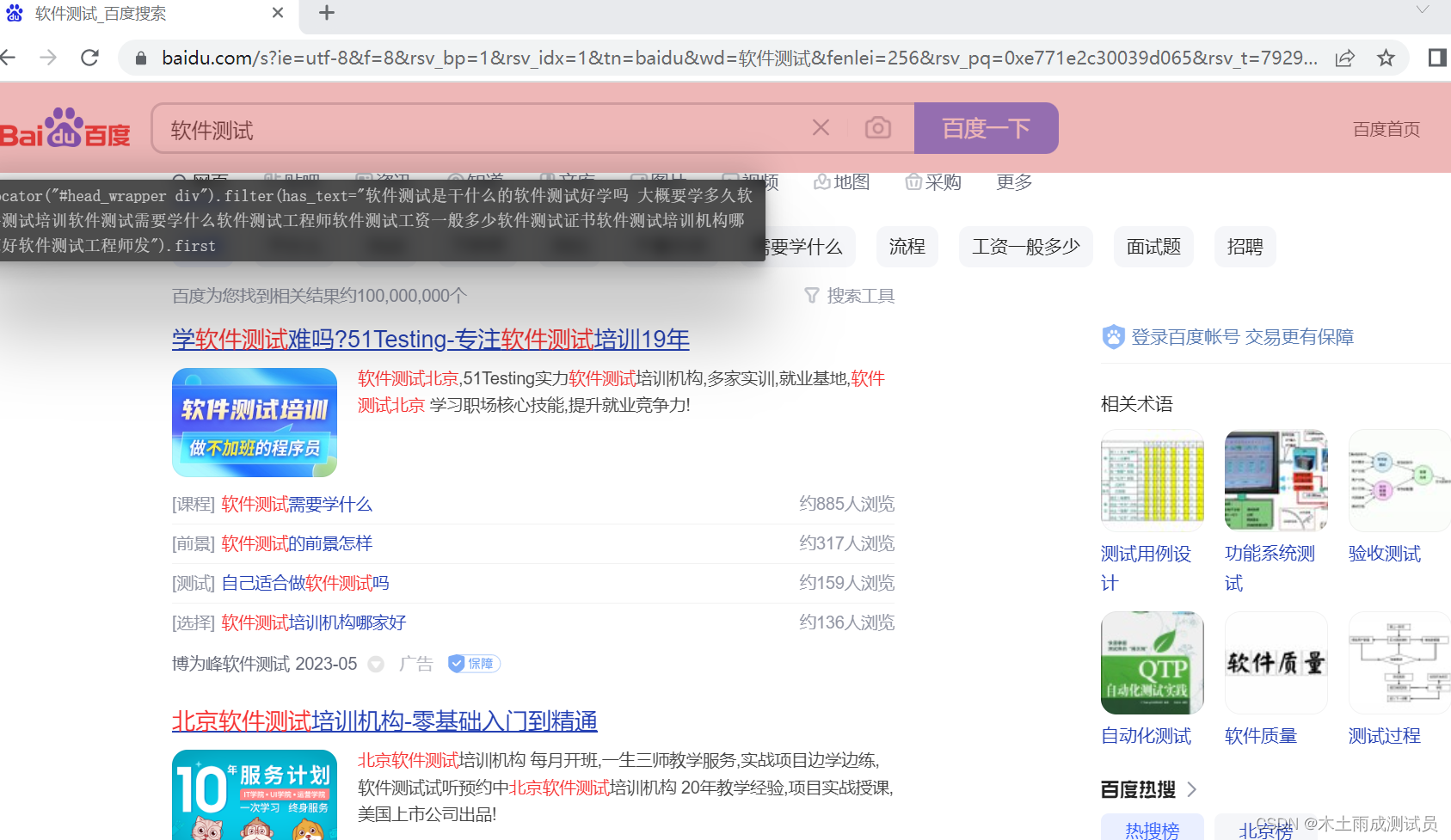
Task: Switch to 热搜榜 tab
Action: [1153, 829]
